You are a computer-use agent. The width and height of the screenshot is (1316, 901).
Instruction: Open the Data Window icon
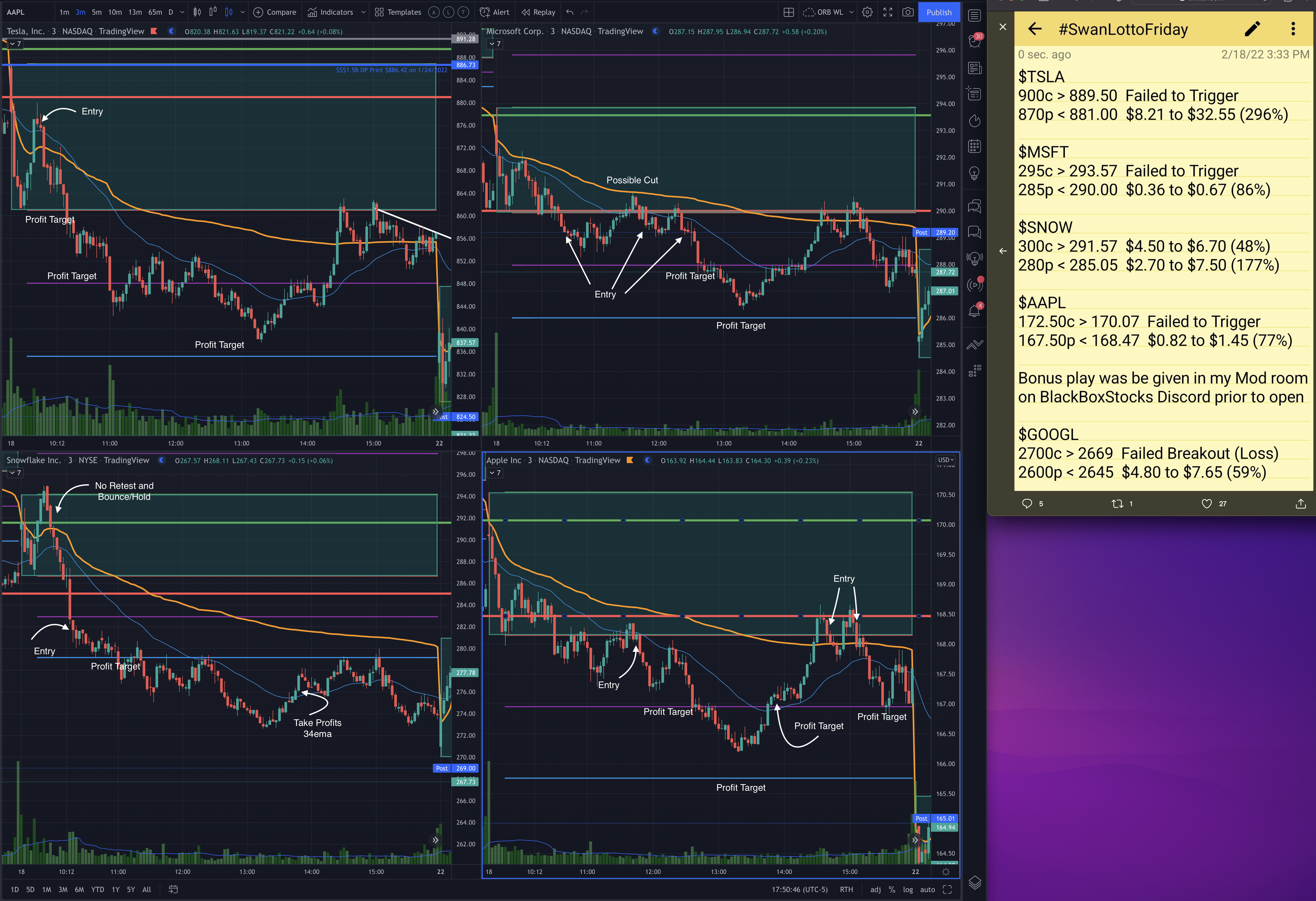click(974, 94)
